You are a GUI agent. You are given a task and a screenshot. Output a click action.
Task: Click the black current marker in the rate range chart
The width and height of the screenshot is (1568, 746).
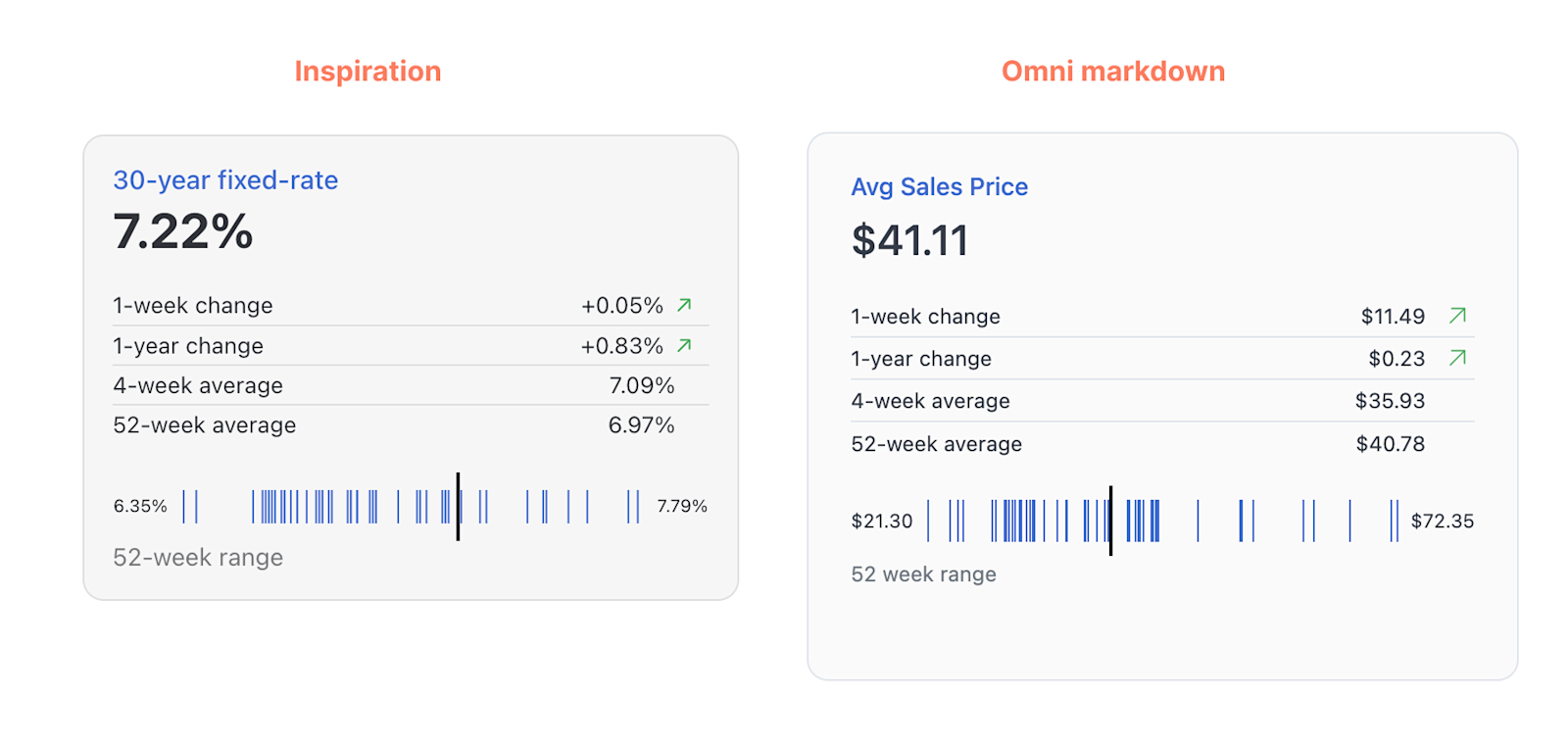[458, 506]
